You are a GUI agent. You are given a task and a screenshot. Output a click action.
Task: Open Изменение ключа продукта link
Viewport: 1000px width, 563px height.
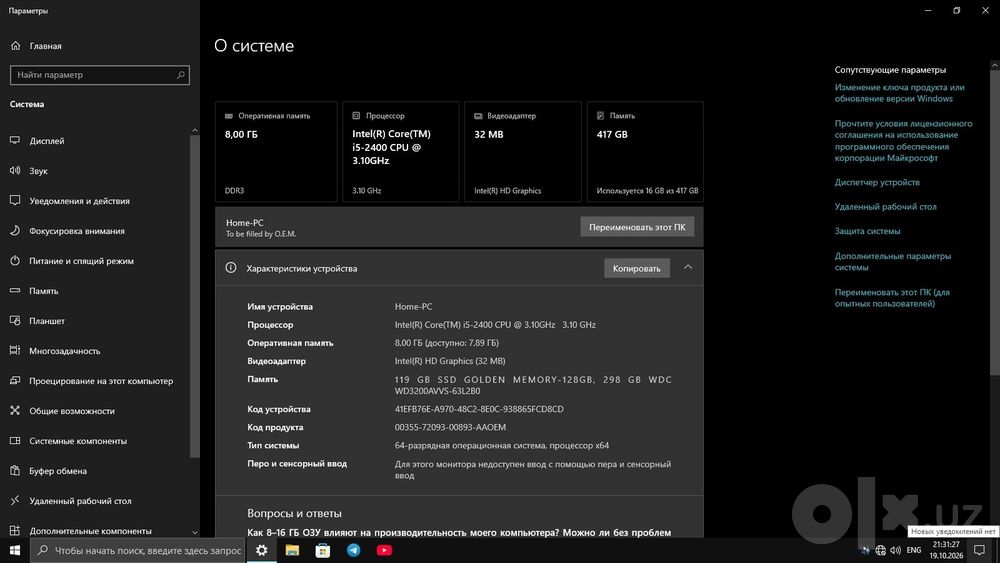pos(899,93)
